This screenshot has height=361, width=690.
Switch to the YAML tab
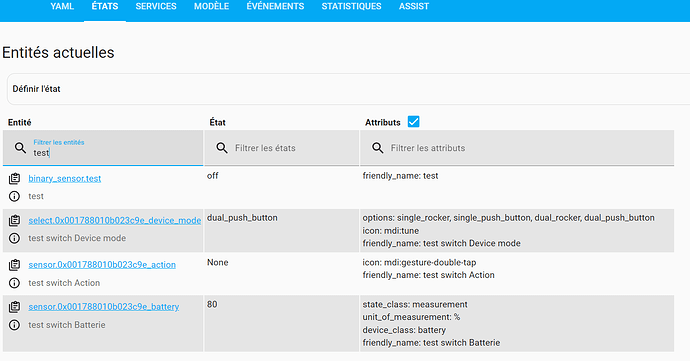[62, 7]
